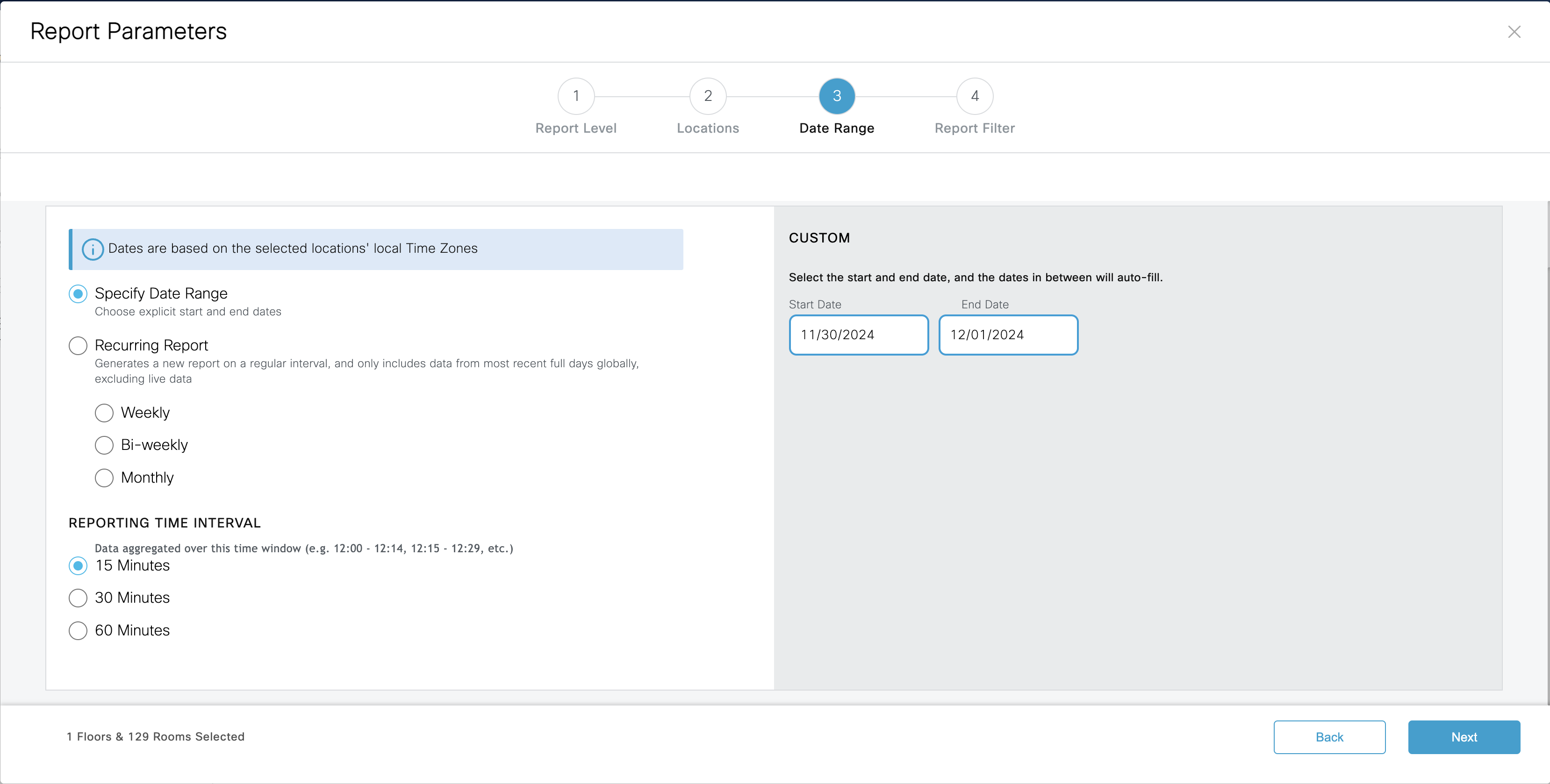The height and width of the screenshot is (784, 1550).
Task: Set the interval to 60 Minutes
Action: tap(78, 631)
